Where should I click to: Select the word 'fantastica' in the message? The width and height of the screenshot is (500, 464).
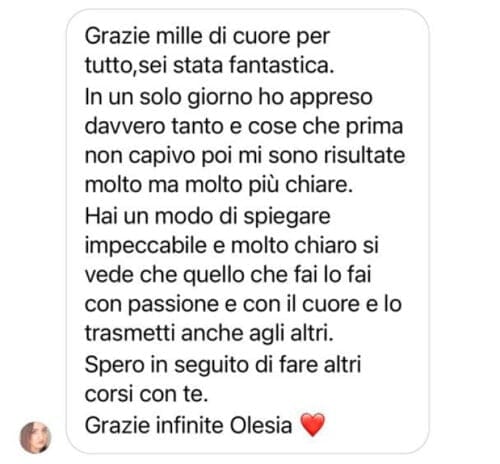pos(281,65)
